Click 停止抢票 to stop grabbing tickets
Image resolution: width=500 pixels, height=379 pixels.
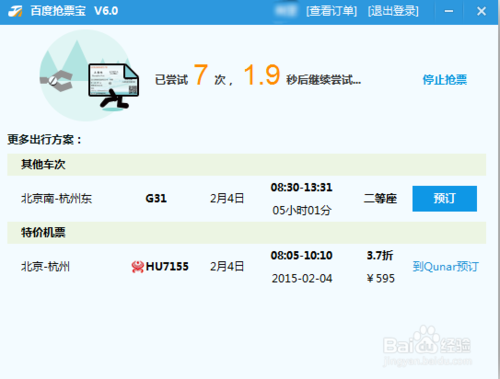point(445,80)
